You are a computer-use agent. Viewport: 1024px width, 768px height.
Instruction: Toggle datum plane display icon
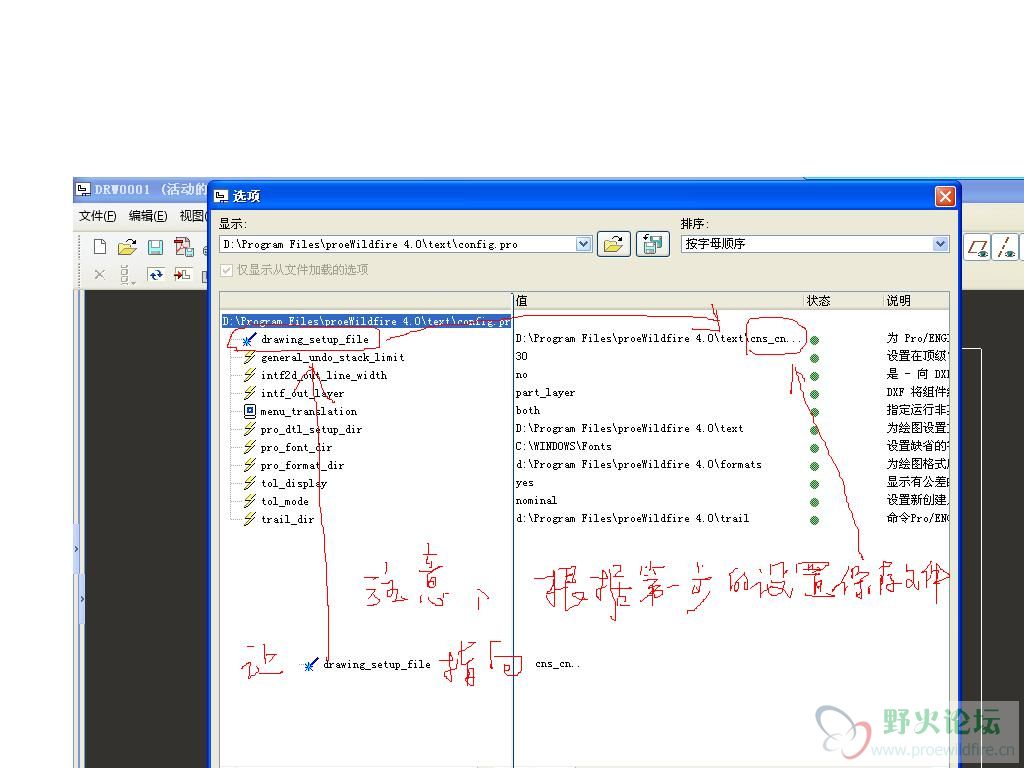(x=978, y=248)
